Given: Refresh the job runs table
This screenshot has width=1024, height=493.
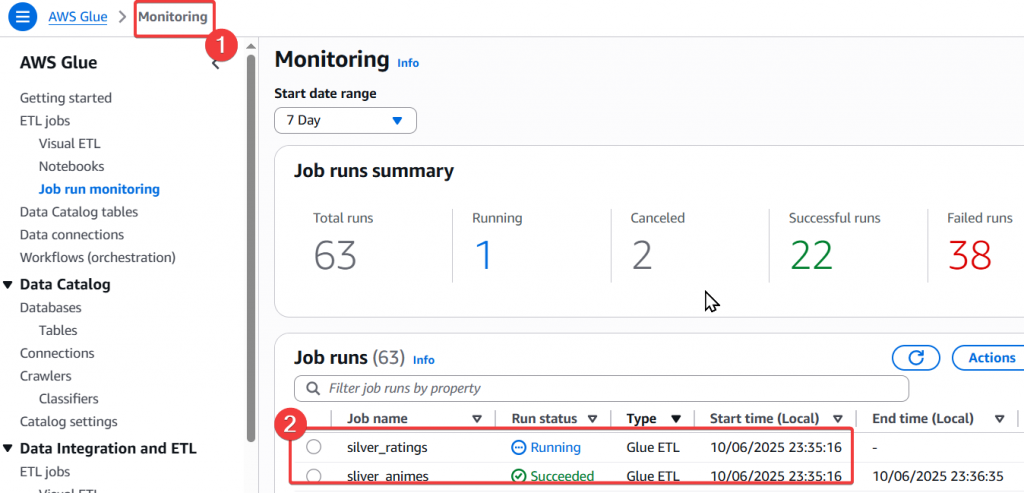Looking at the screenshot, I should pos(916,358).
